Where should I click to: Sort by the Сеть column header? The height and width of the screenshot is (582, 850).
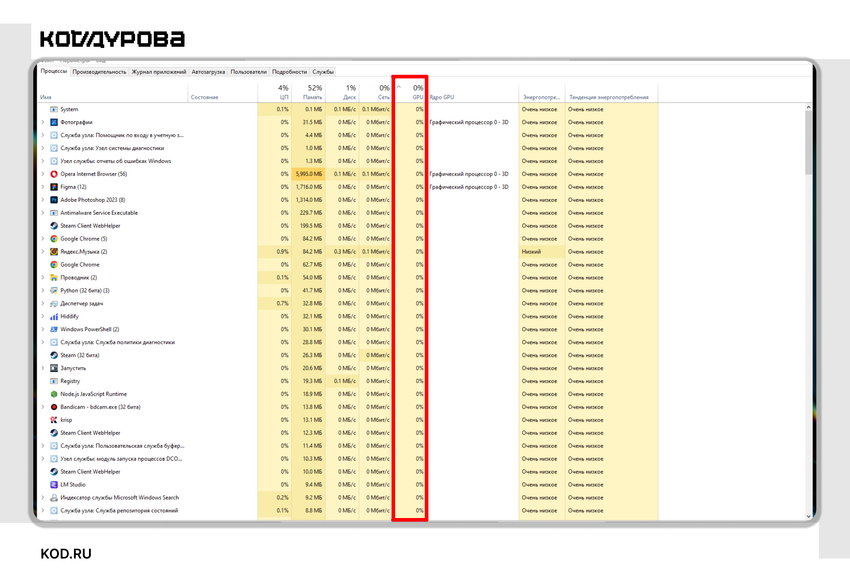(x=375, y=92)
